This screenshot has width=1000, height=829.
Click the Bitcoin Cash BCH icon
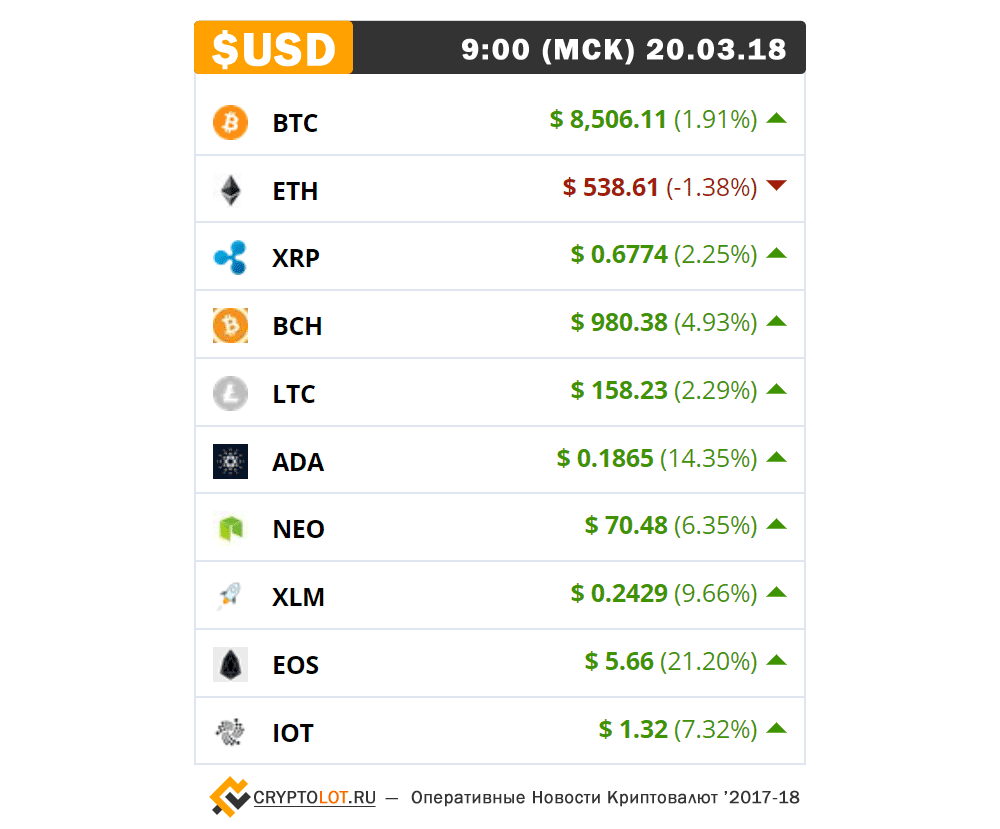point(230,326)
